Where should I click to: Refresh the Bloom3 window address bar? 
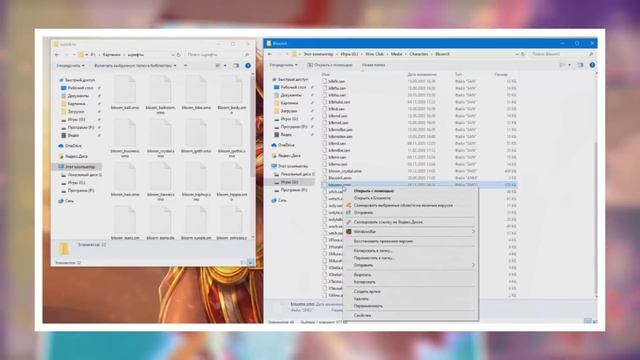tap(523, 54)
